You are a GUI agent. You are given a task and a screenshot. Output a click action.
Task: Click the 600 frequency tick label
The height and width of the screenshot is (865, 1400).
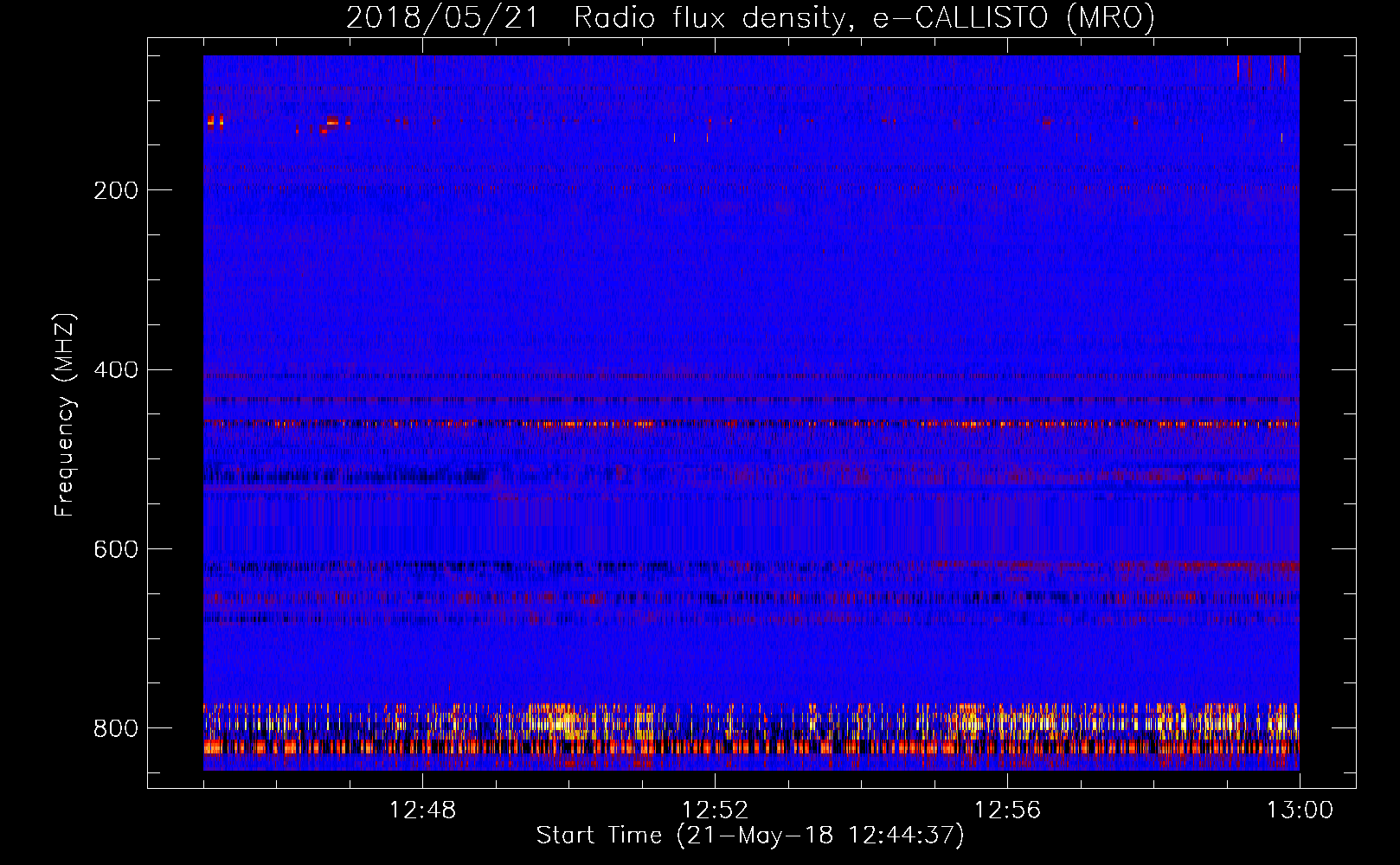tap(115, 550)
